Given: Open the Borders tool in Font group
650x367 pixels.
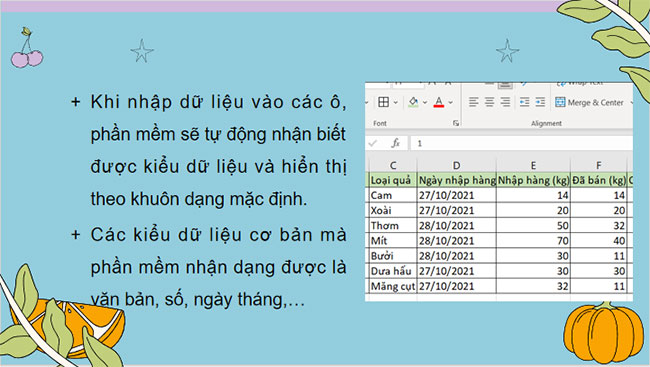Looking at the screenshot, I should (383, 102).
